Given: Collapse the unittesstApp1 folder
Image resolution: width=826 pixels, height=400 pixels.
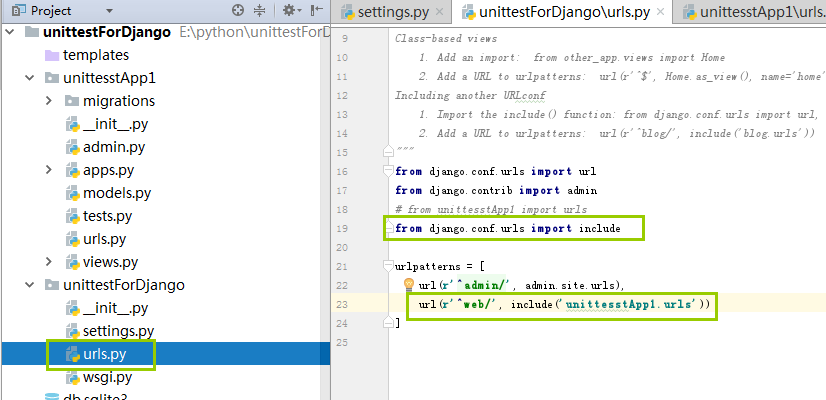Looking at the screenshot, I should (x=29, y=78).
